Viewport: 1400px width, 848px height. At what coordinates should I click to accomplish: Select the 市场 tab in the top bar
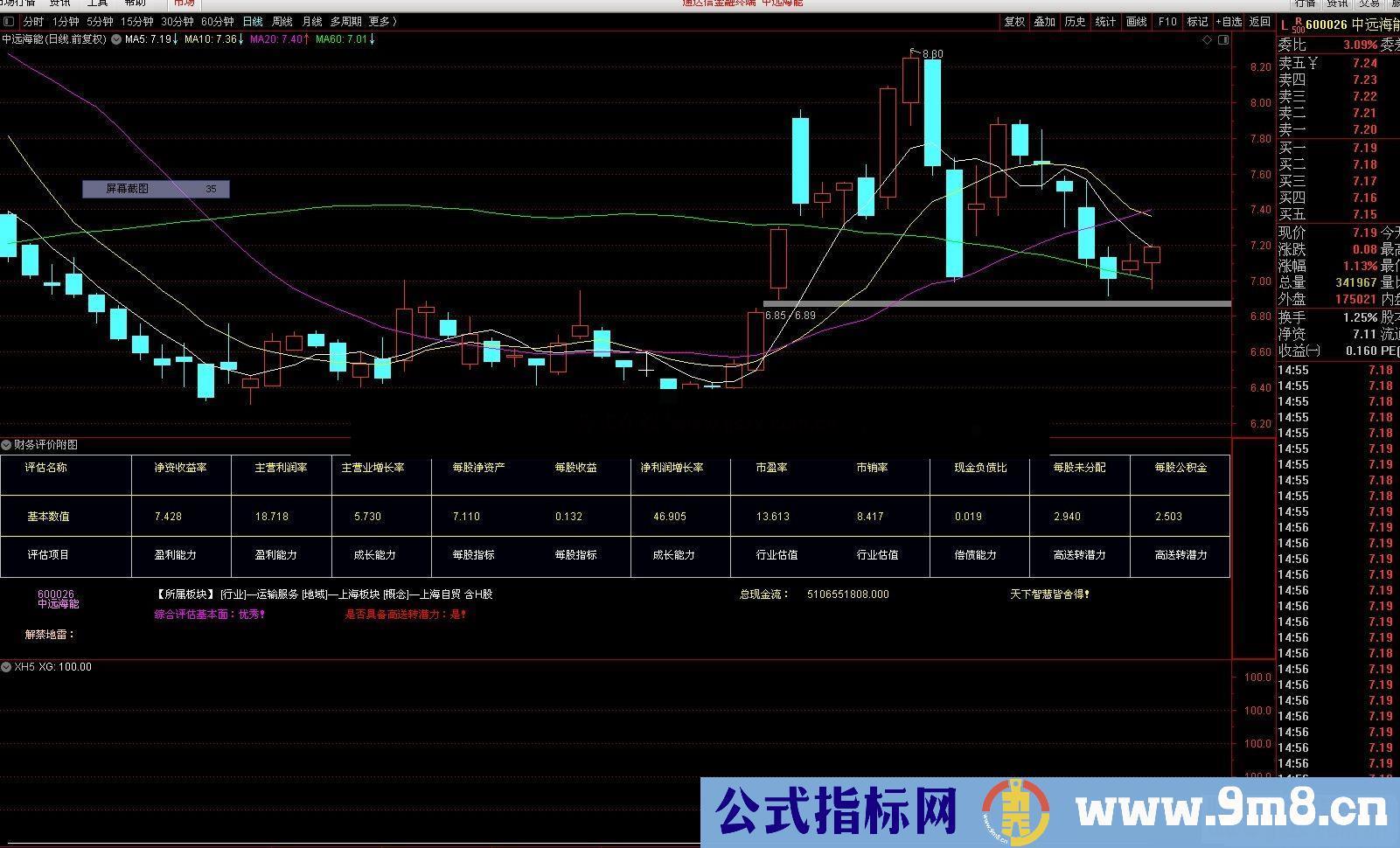point(184,3)
